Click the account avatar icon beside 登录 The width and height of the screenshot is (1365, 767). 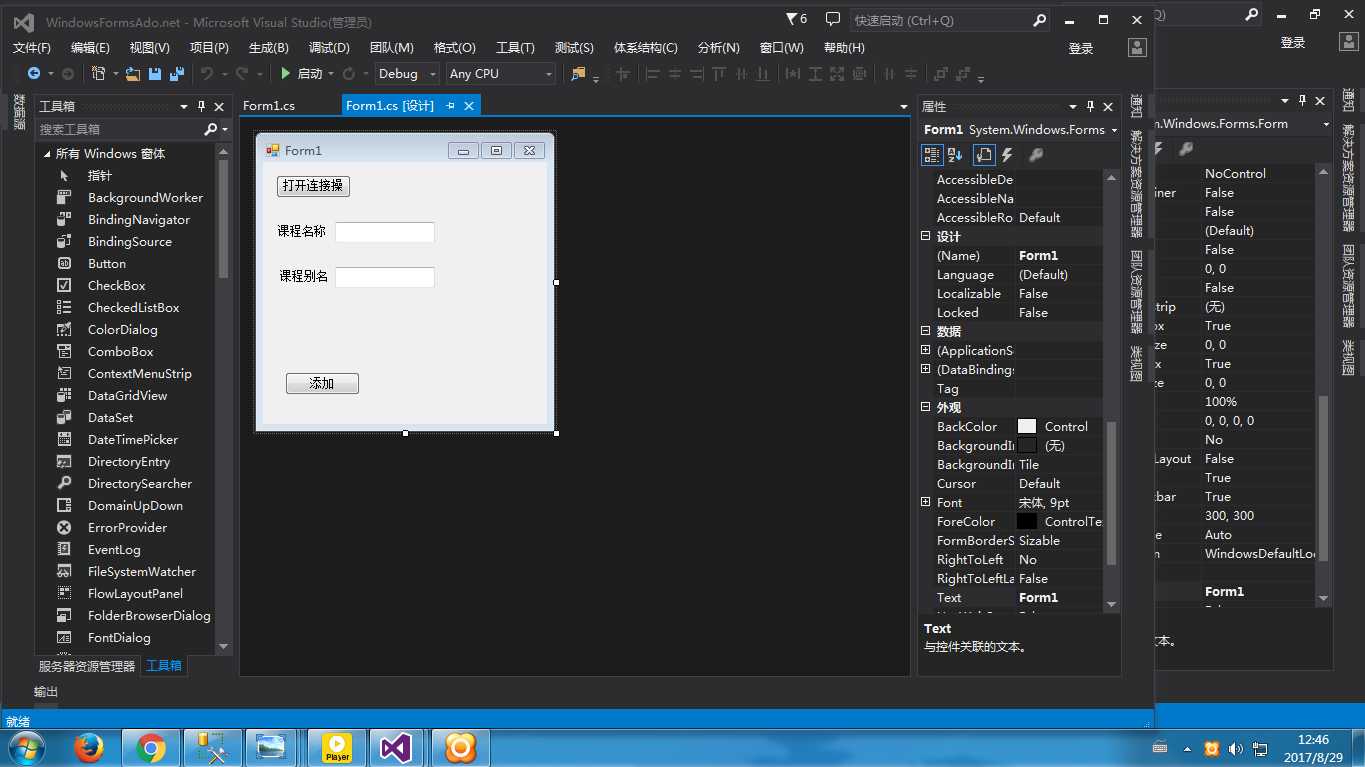point(1137,48)
